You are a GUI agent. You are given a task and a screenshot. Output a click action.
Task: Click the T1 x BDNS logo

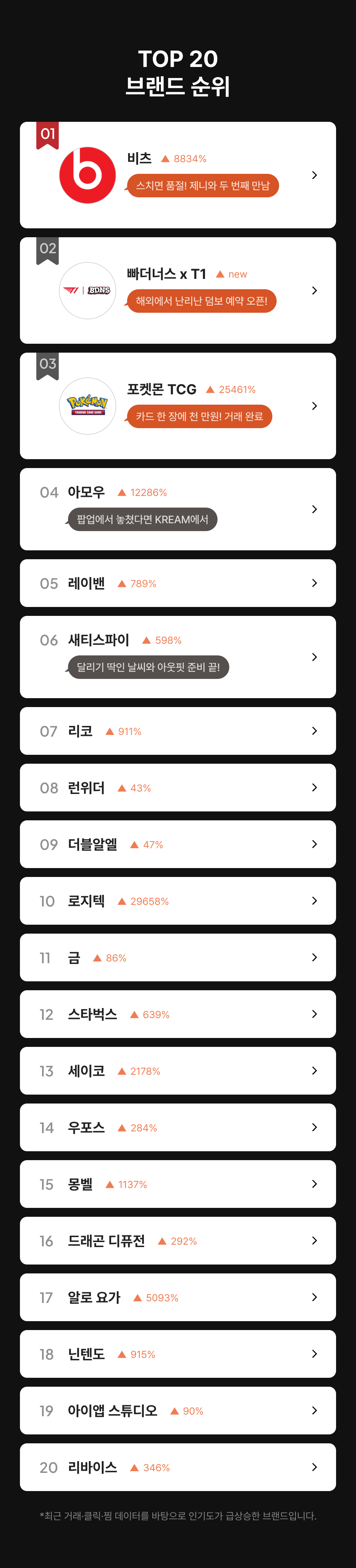87,290
